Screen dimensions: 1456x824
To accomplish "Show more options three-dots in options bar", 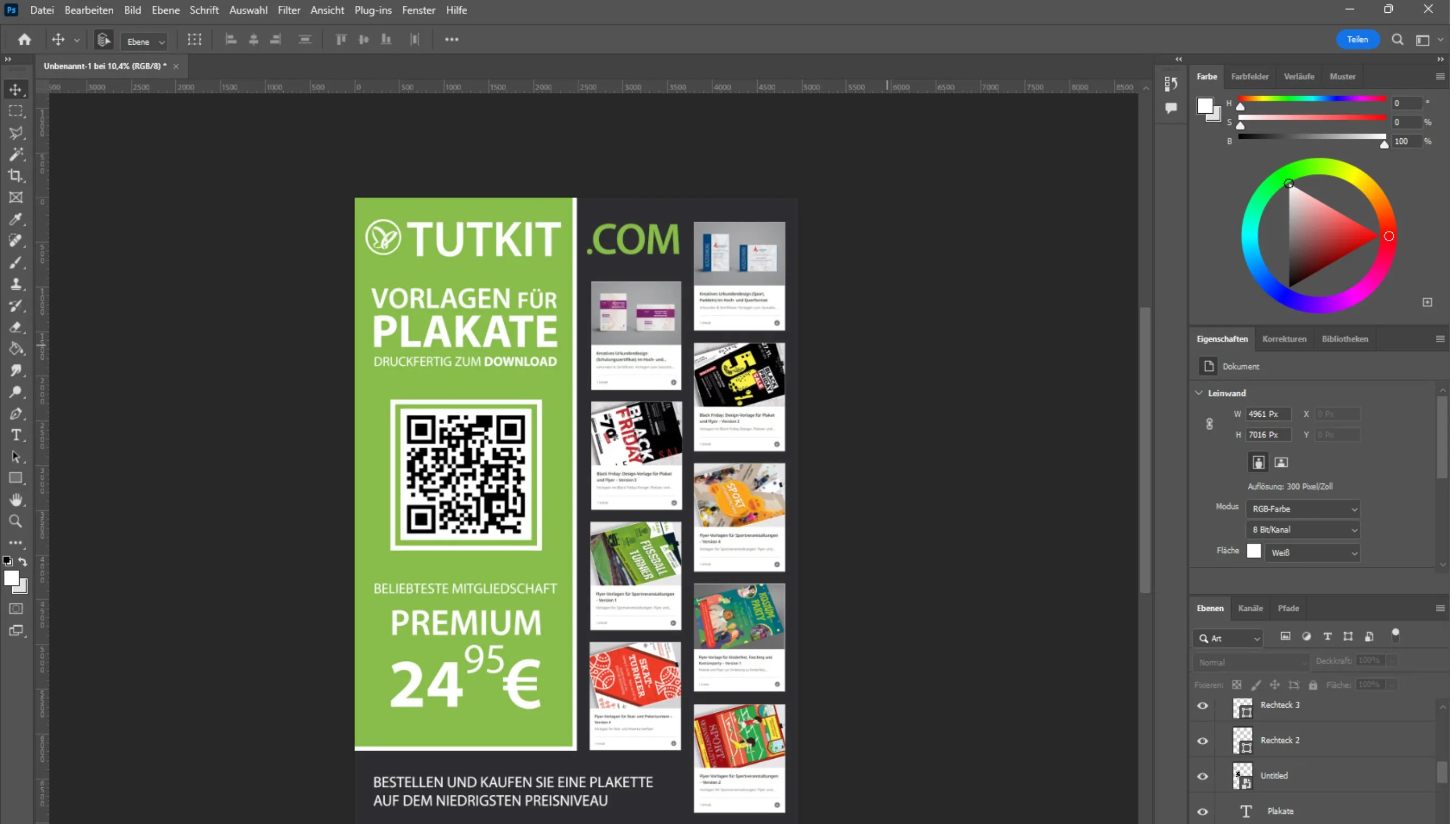I will pos(451,40).
